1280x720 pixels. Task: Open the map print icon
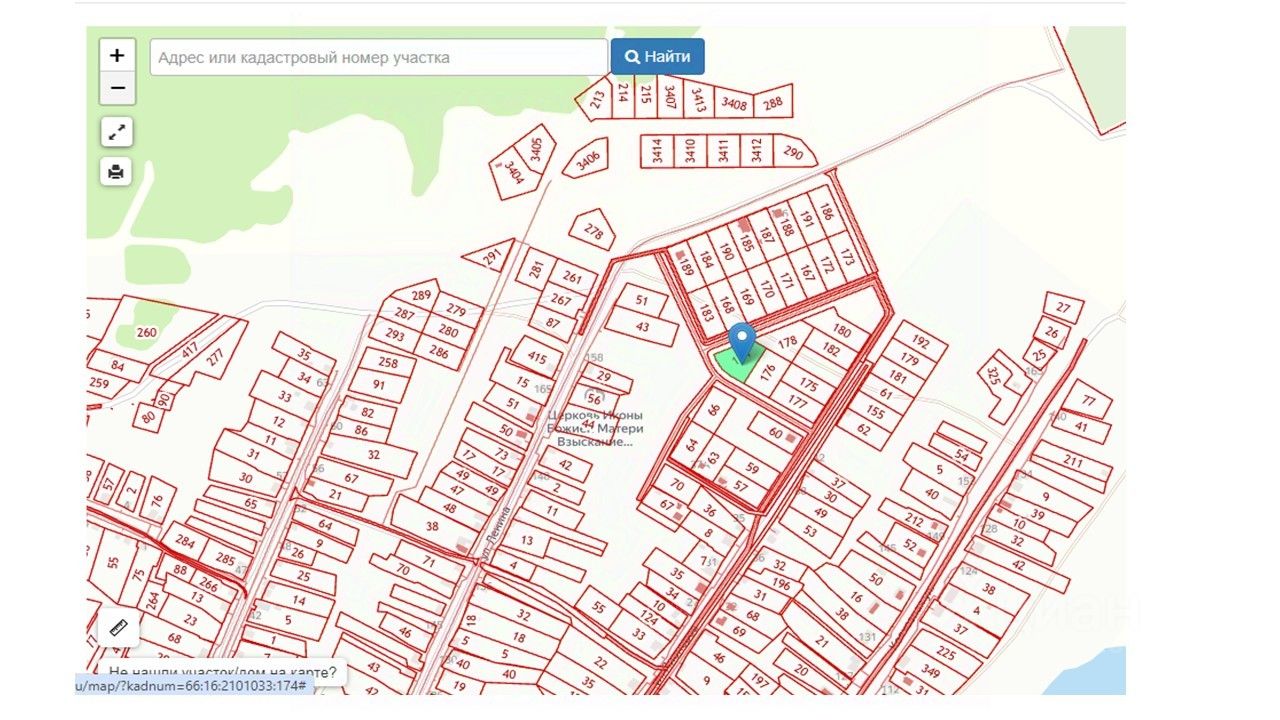117,172
